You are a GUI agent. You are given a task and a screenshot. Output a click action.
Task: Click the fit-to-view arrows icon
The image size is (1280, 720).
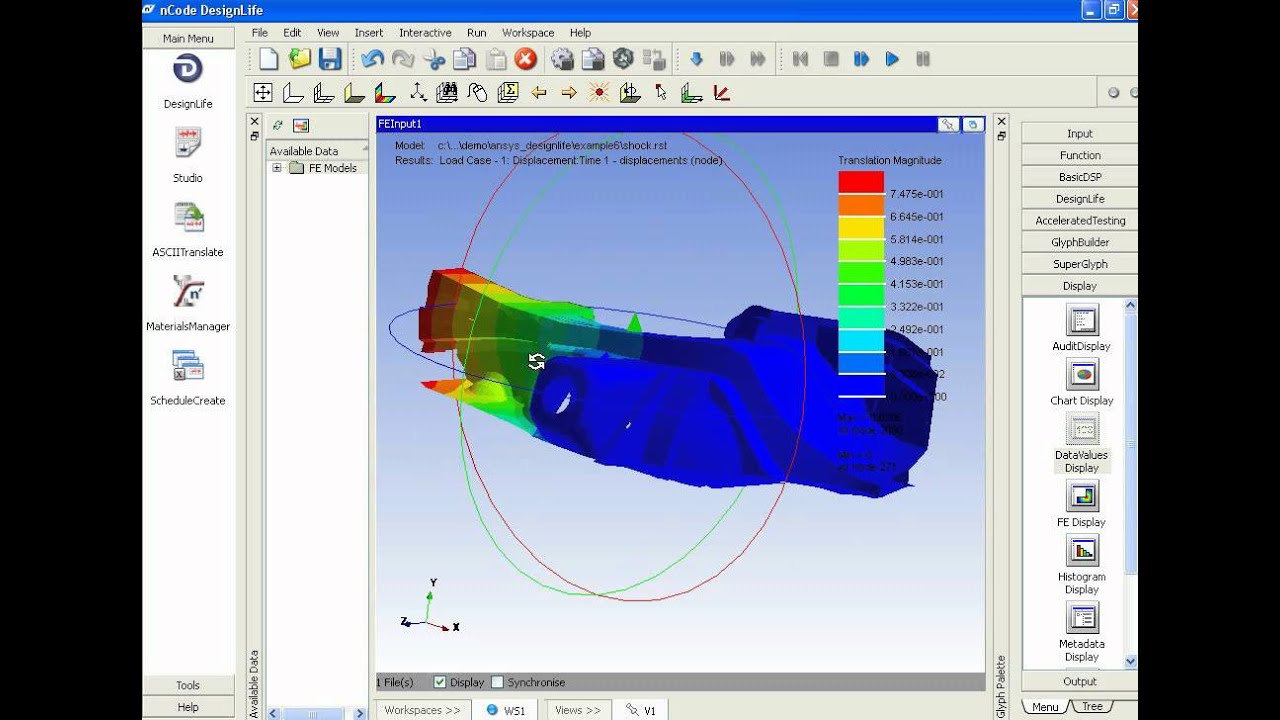263,93
